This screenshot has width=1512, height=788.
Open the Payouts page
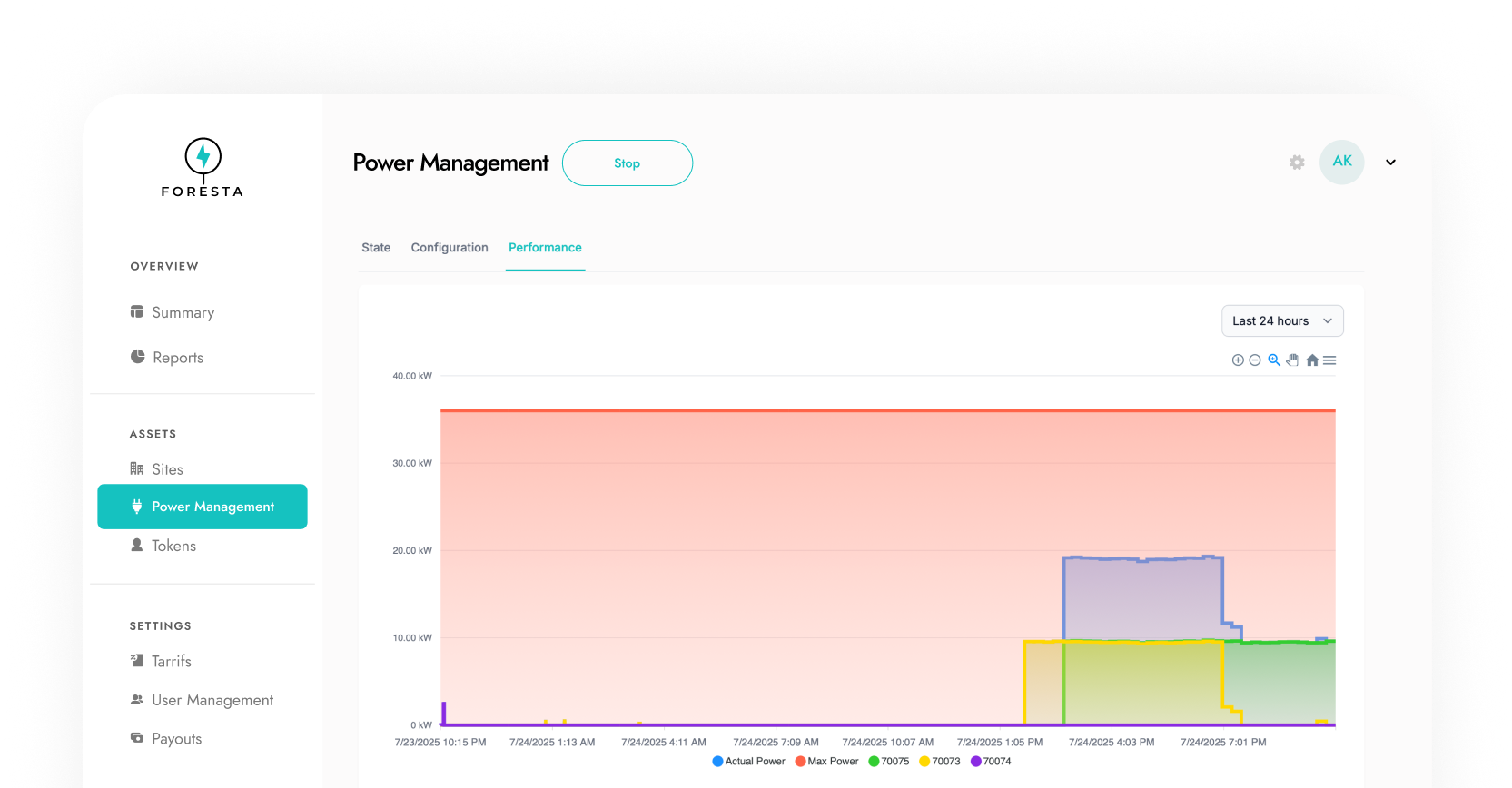[177, 739]
